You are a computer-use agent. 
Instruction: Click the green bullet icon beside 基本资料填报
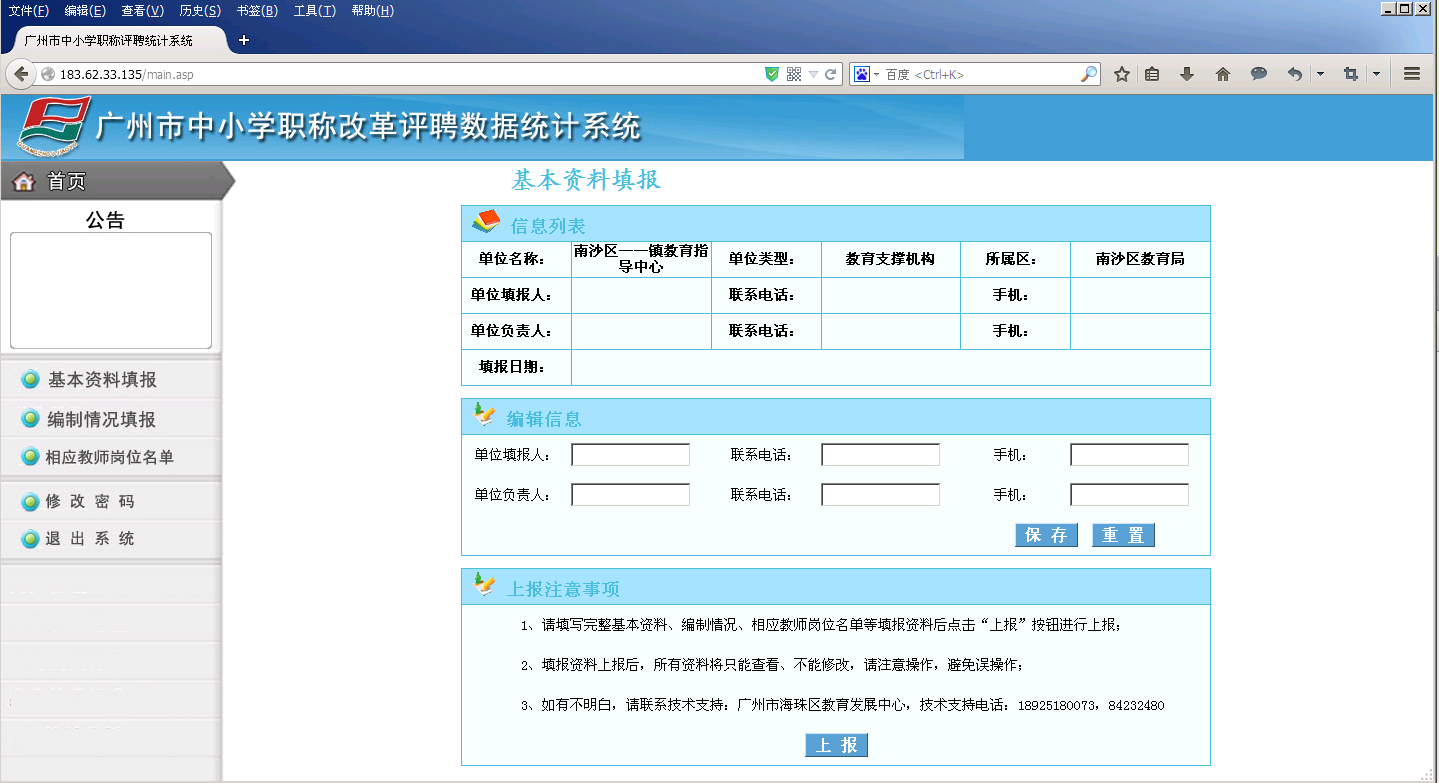tap(31, 380)
